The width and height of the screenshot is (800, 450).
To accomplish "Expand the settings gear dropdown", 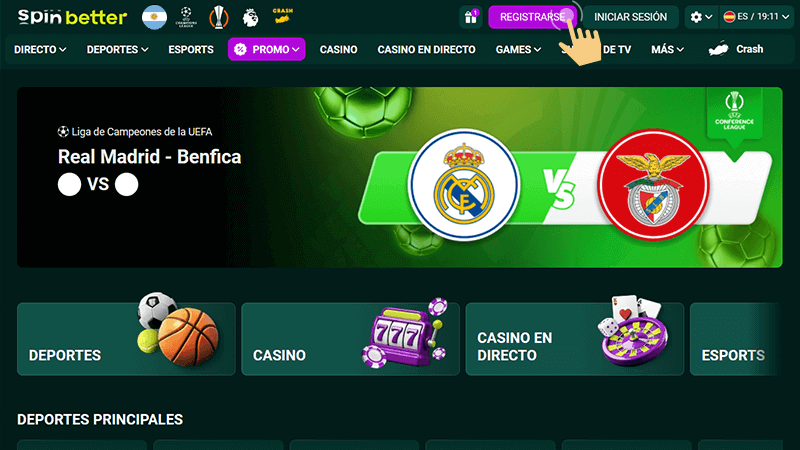I will click(701, 17).
